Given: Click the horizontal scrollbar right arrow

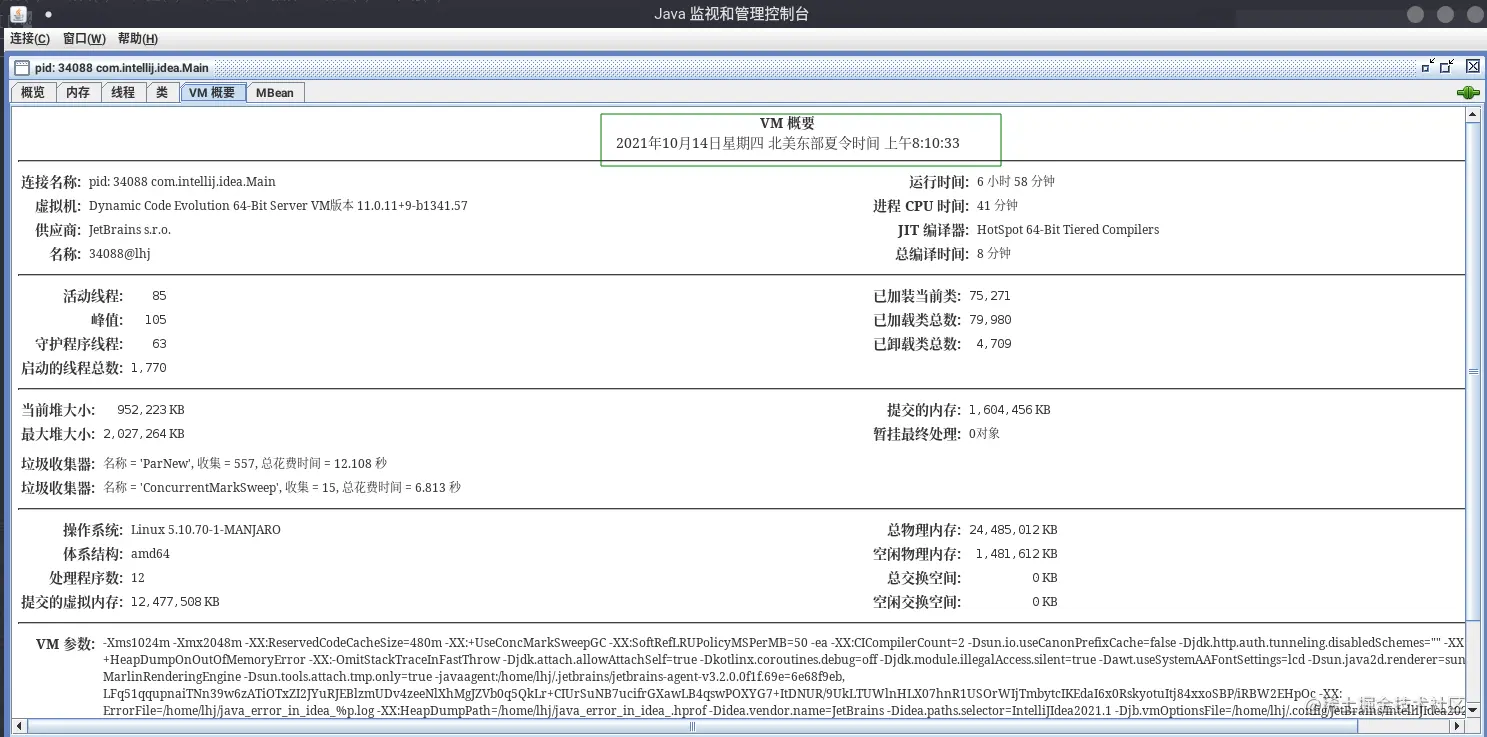Looking at the screenshot, I should click(1458, 727).
